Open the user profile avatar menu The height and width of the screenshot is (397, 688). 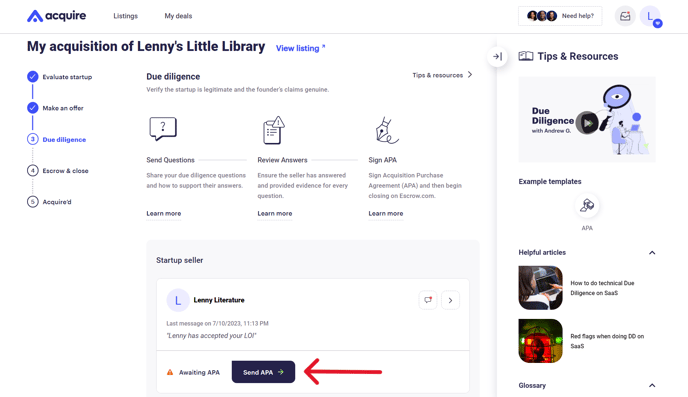(x=650, y=16)
